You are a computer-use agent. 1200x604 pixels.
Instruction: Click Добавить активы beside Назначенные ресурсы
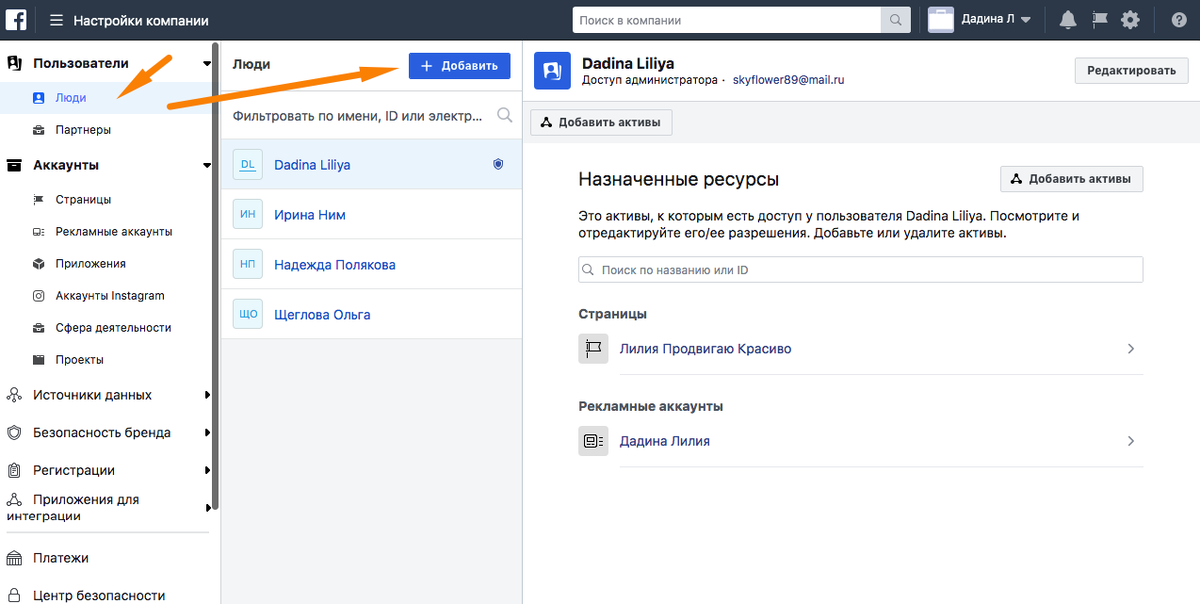click(x=1071, y=179)
